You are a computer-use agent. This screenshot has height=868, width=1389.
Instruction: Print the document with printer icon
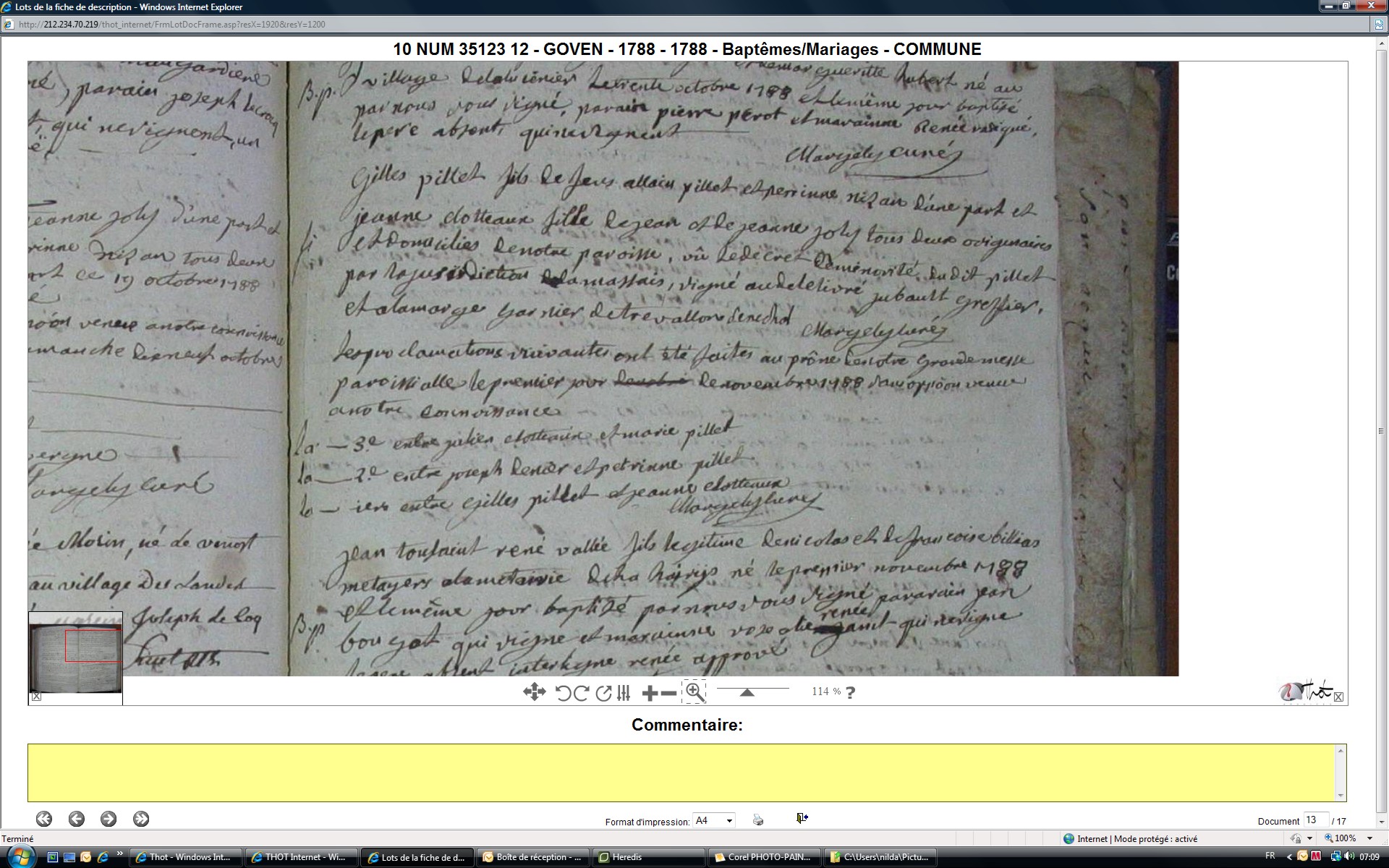tap(757, 820)
